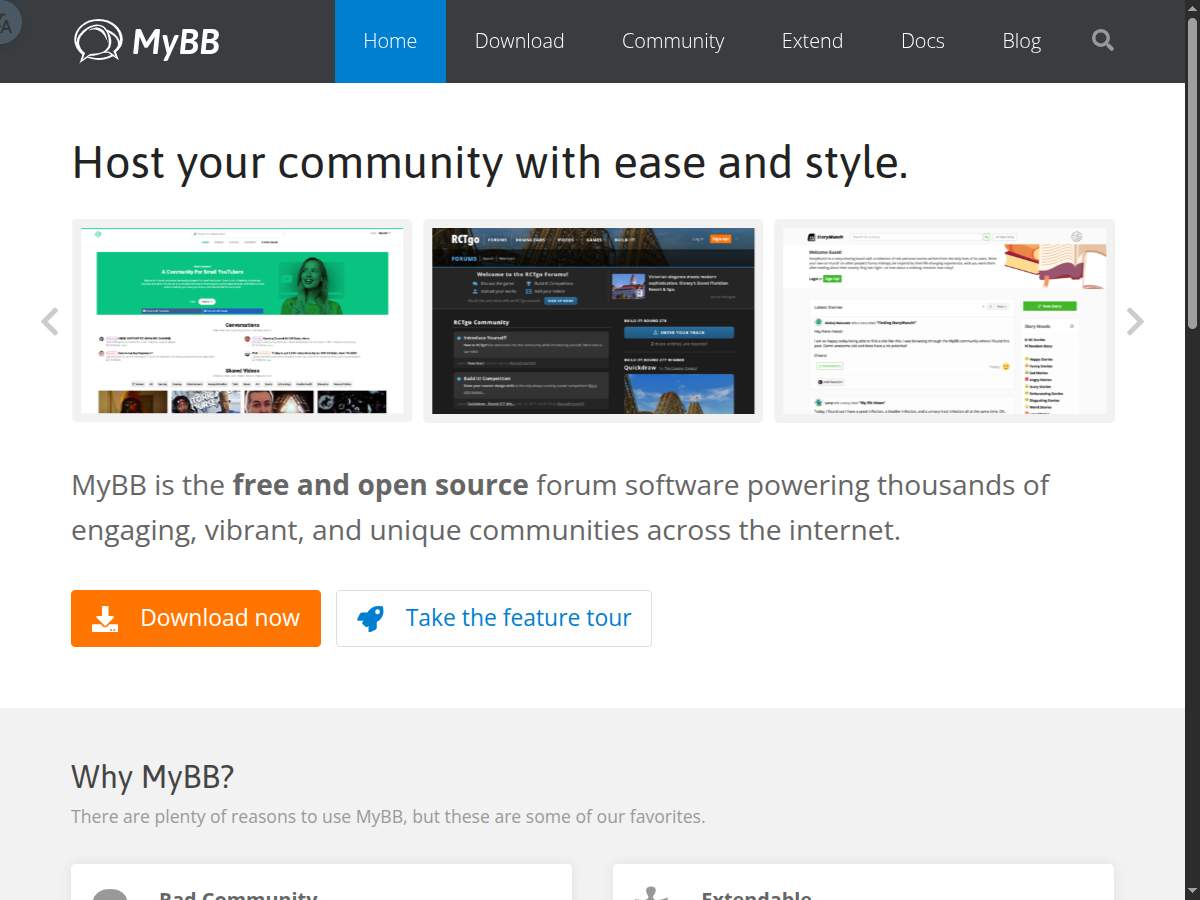Advance carousel with the right arrow
The image size is (1200, 900).
(x=1135, y=321)
